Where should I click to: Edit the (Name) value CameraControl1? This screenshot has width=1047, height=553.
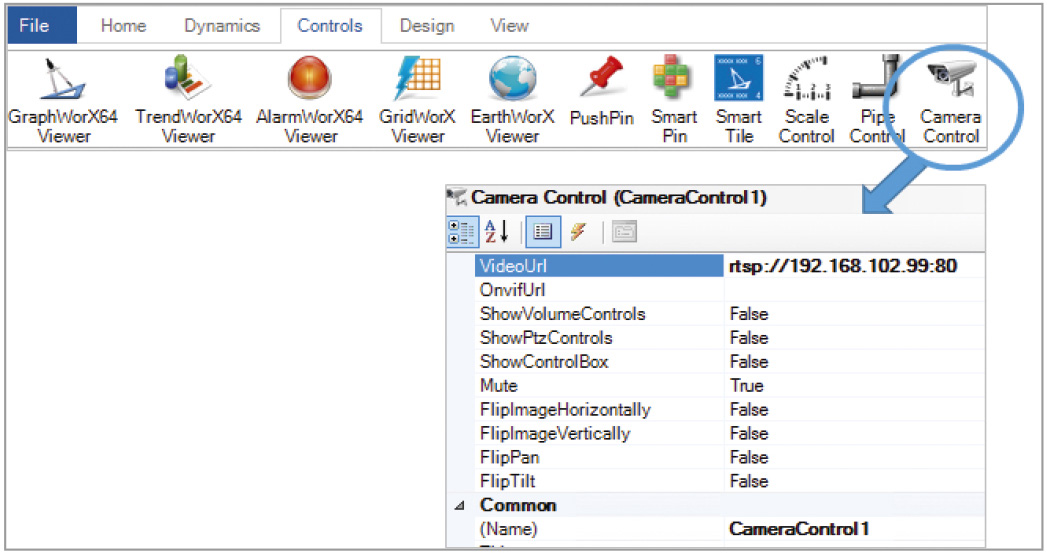click(x=854, y=529)
